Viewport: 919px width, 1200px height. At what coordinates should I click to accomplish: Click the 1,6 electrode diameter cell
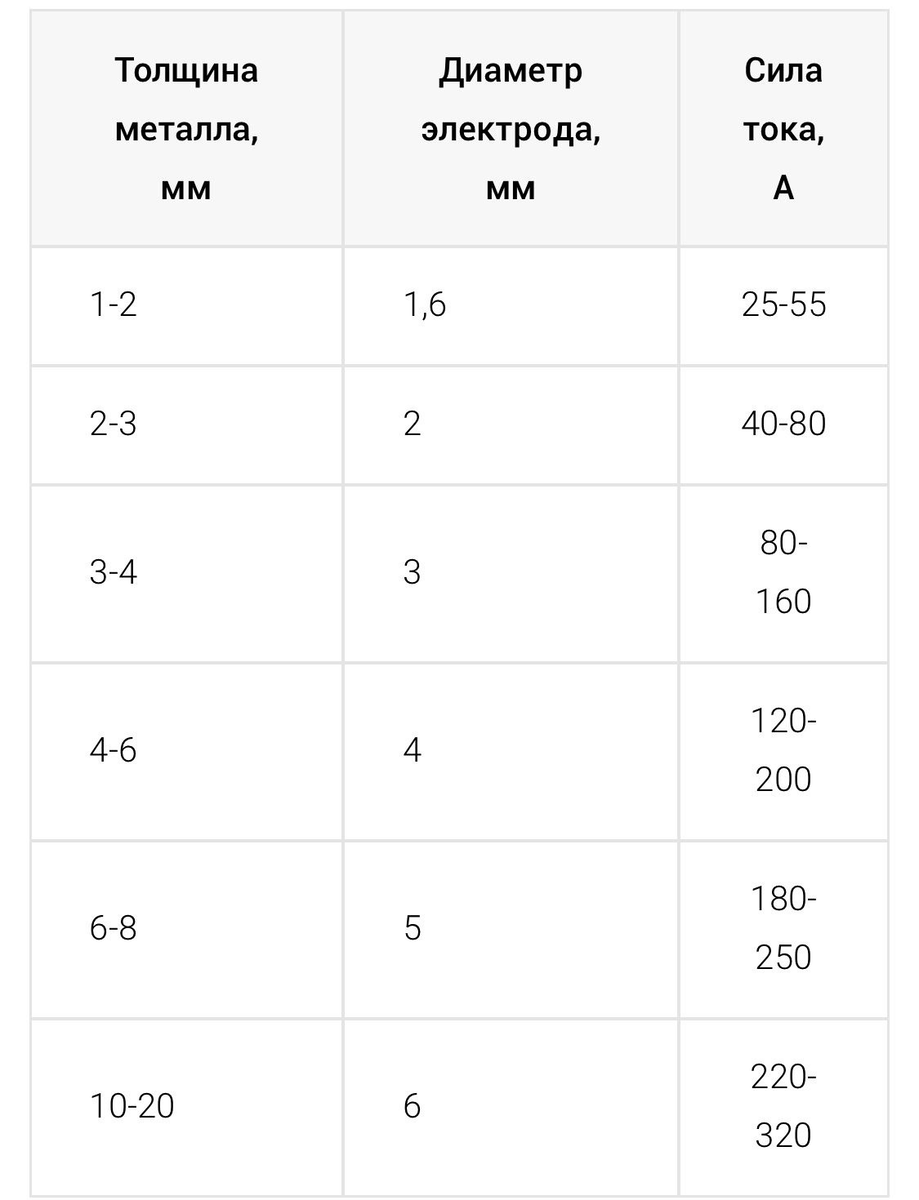tap(511, 307)
